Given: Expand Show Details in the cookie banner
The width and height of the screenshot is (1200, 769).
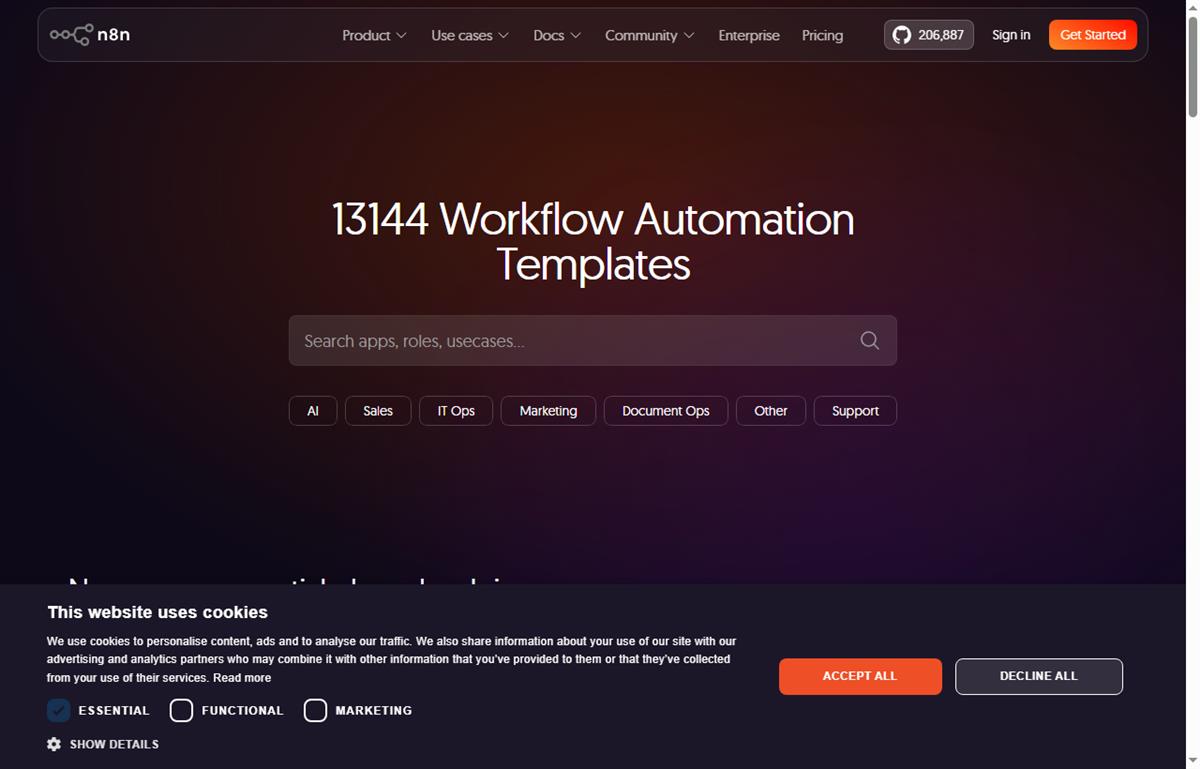Looking at the screenshot, I should click(114, 744).
